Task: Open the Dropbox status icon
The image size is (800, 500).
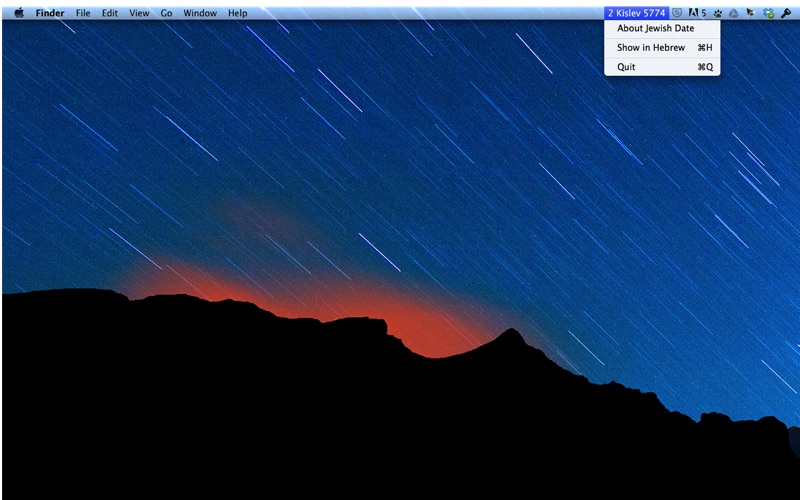Action: [x=768, y=13]
